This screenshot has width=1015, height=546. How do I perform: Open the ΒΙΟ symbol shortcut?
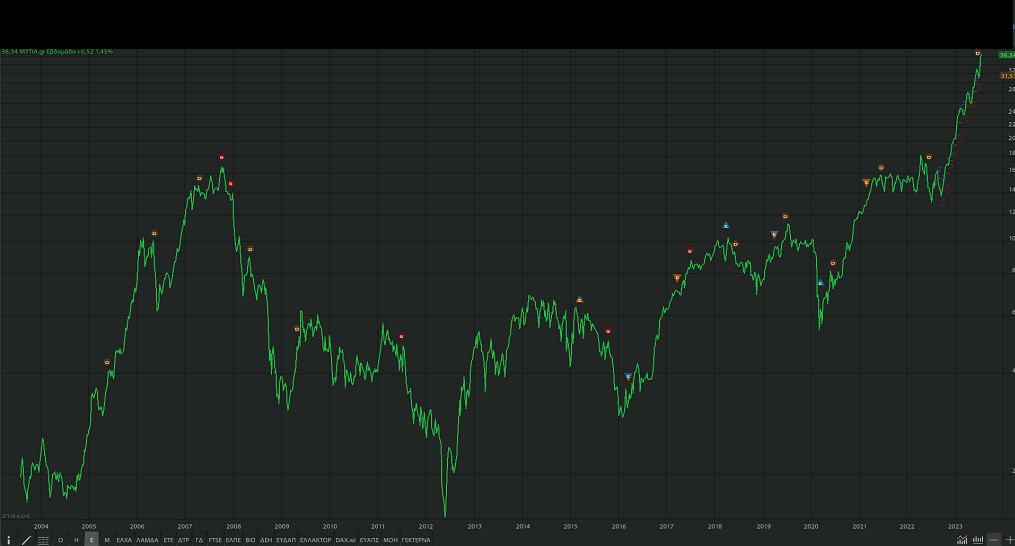click(x=250, y=540)
